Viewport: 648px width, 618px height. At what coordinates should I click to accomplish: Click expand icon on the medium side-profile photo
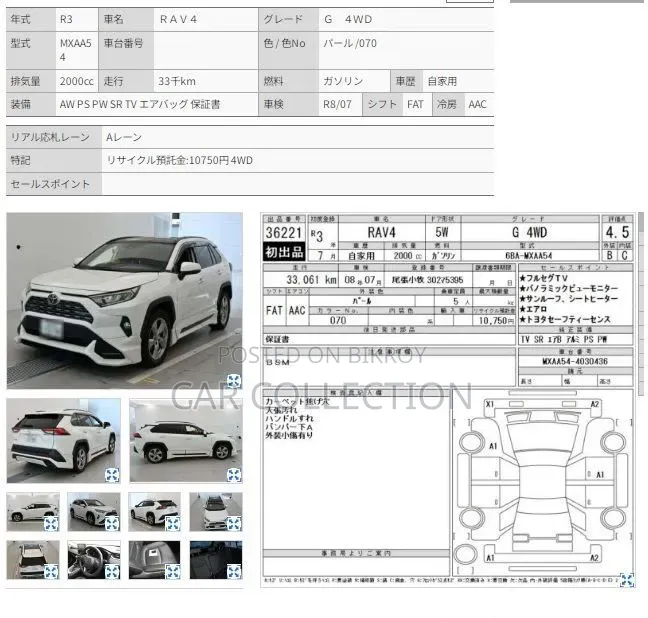[x=234, y=475]
